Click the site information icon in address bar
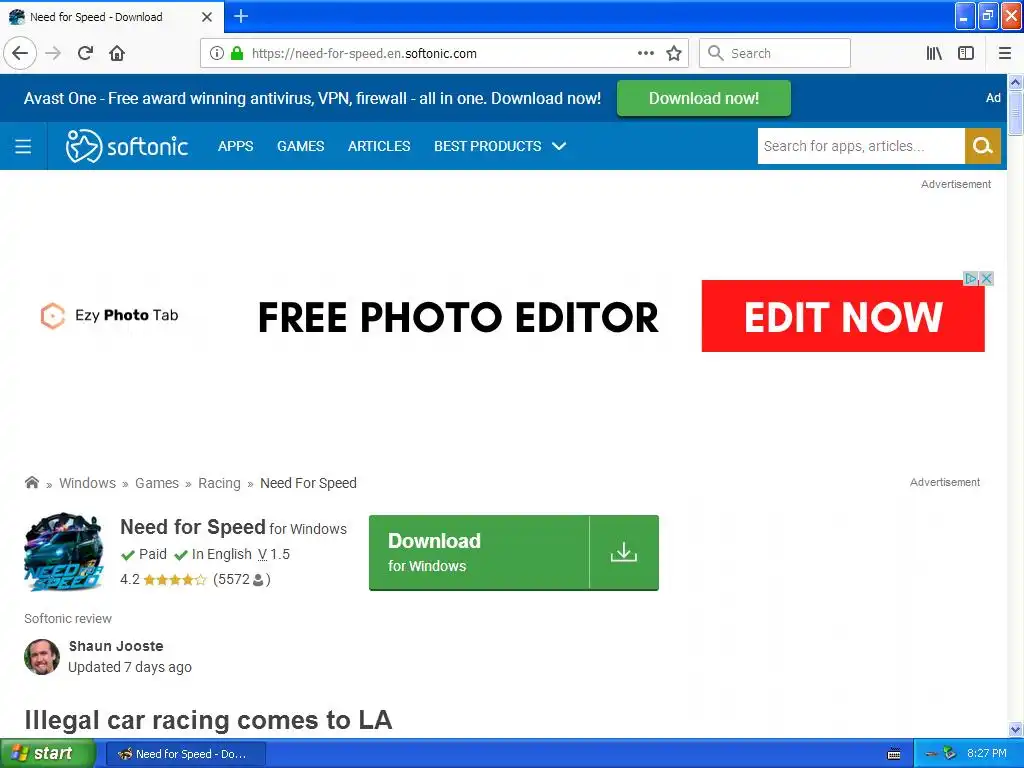 pos(217,53)
